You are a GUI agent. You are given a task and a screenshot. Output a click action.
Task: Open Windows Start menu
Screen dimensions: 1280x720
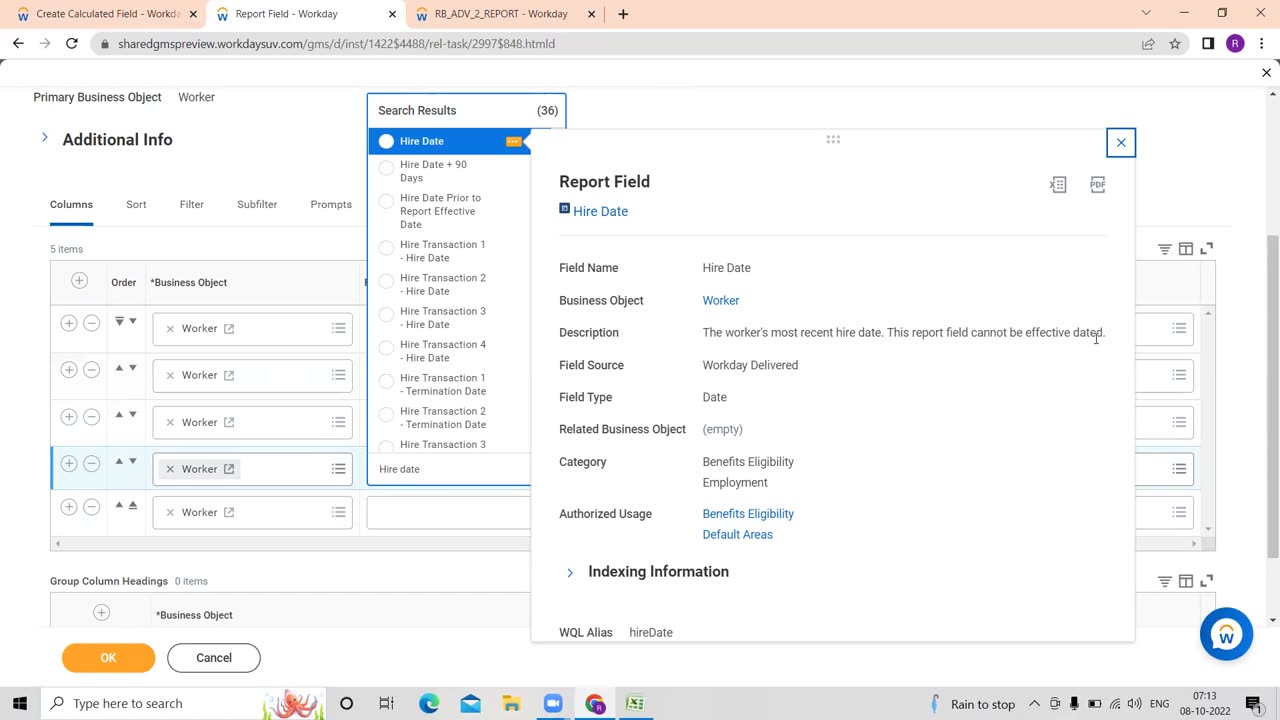coord(20,703)
